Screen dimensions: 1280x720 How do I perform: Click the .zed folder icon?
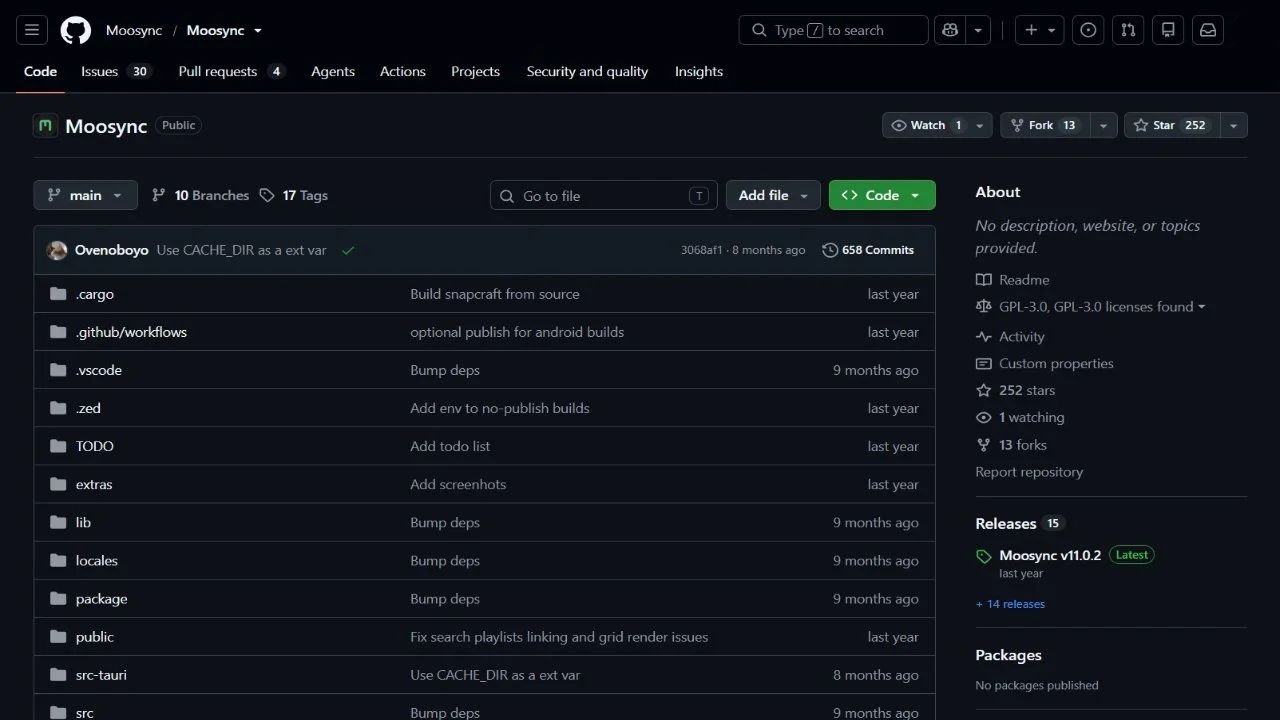58,408
